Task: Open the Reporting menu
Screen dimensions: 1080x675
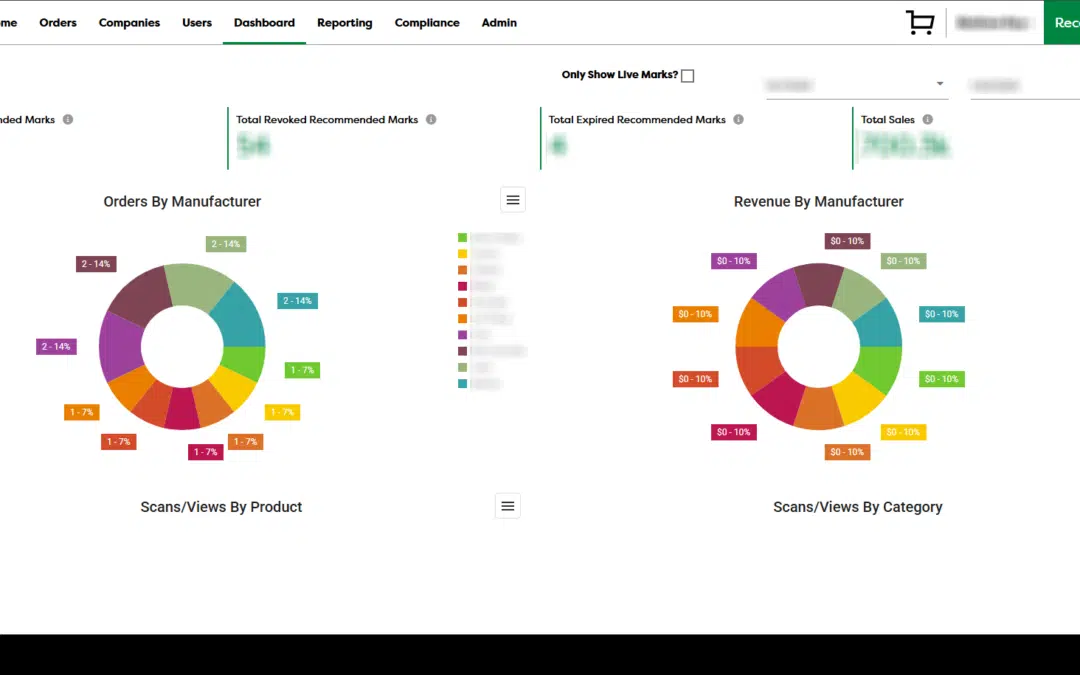Action: 344,23
